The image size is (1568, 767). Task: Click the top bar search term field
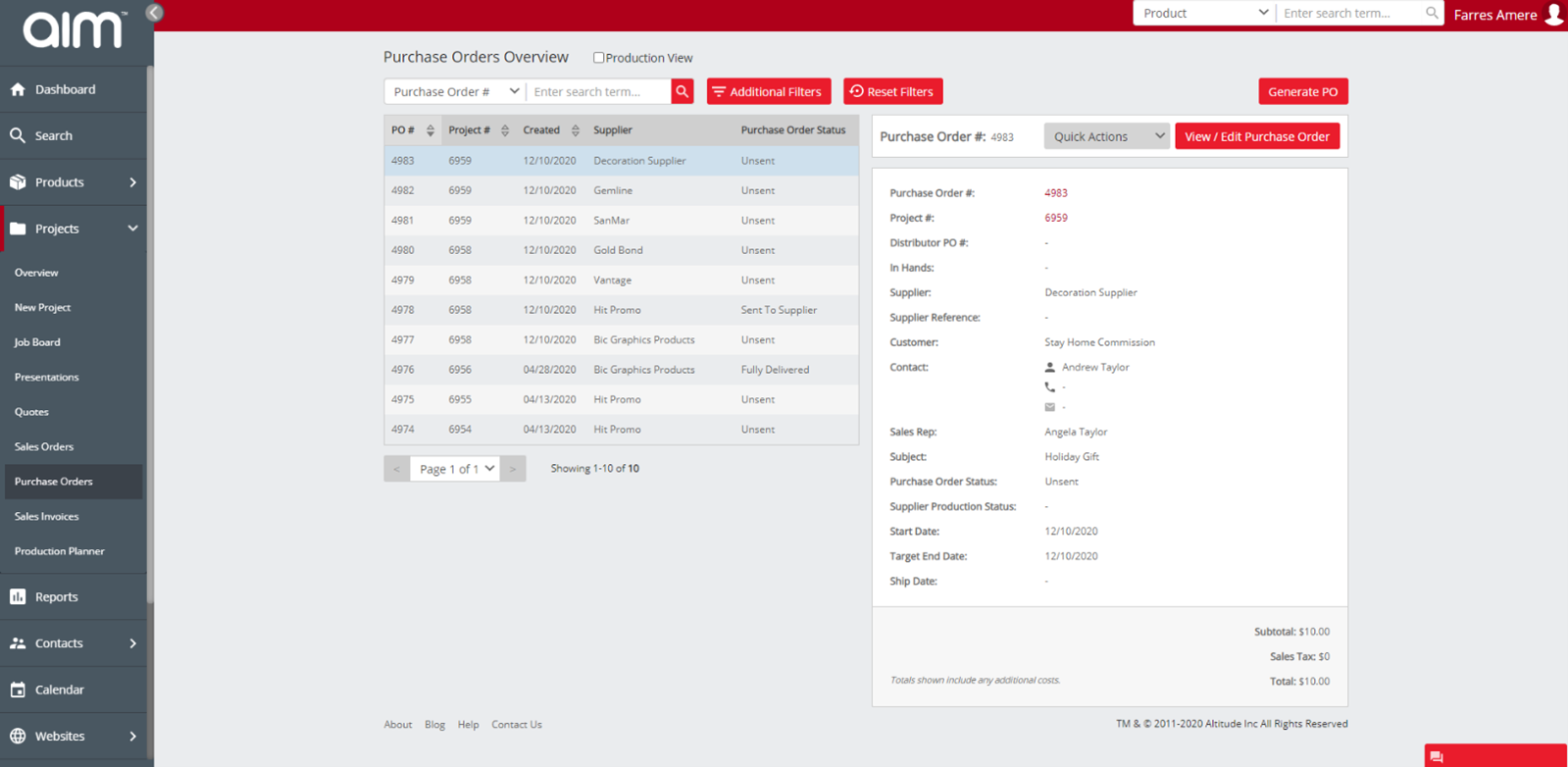point(1350,13)
